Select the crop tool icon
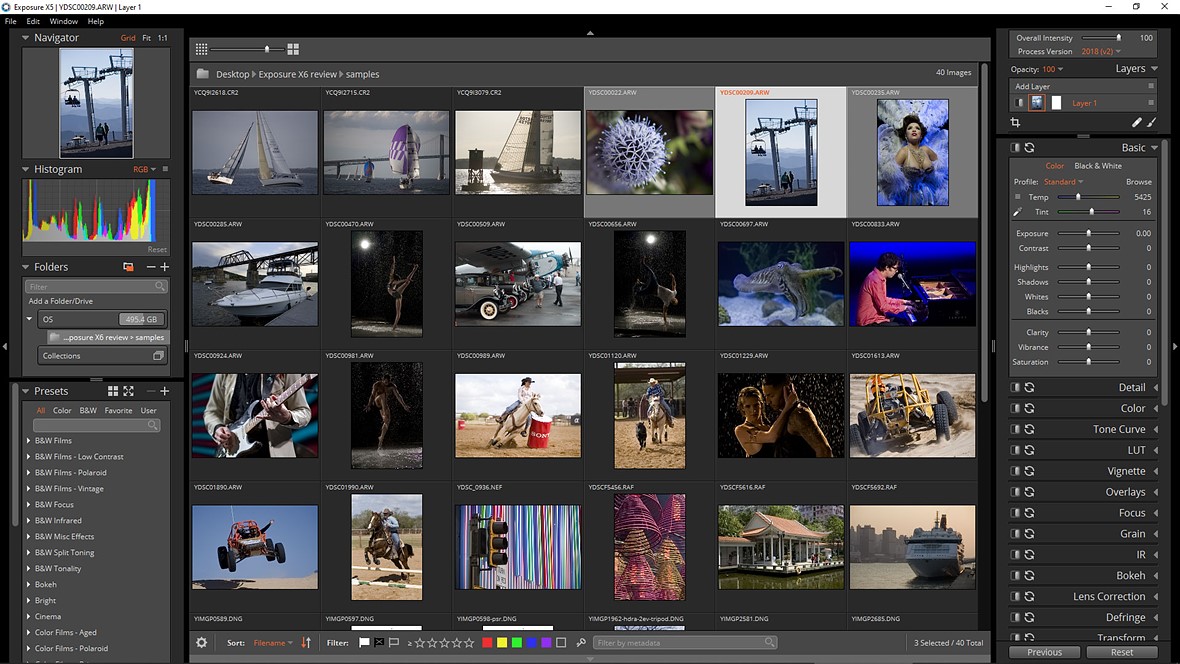Image resolution: width=1180 pixels, height=664 pixels. [x=1015, y=123]
